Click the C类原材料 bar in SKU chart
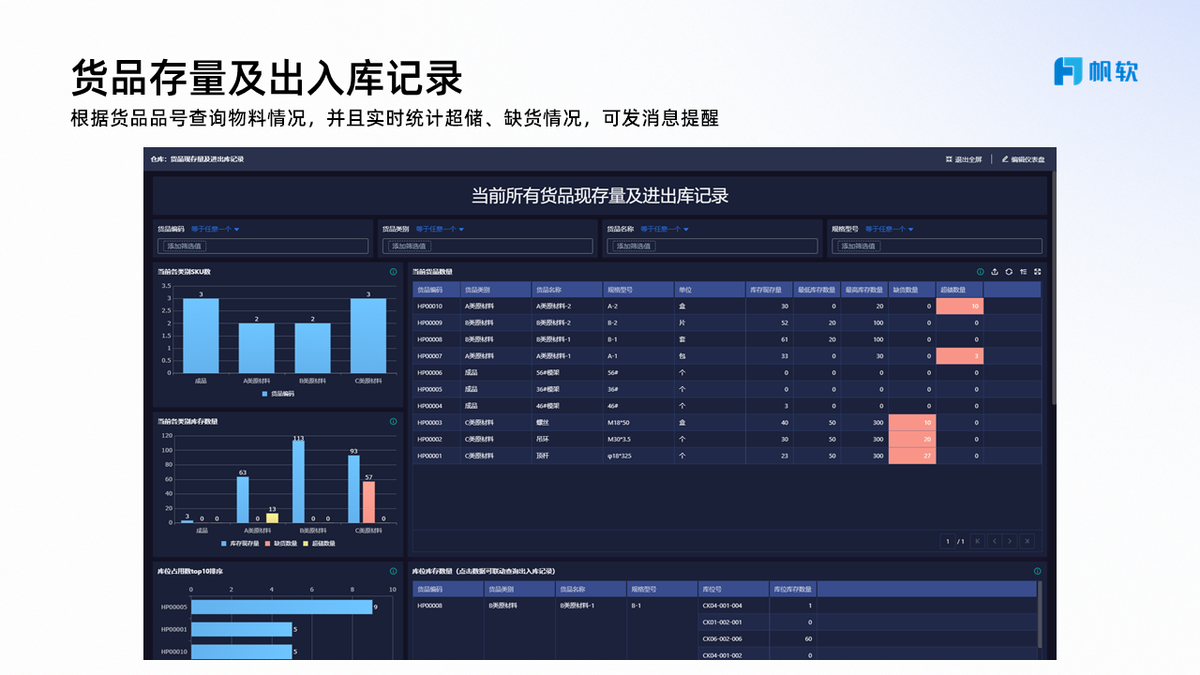Viewport: 1200px width, 675px height. tap(368, 336)
